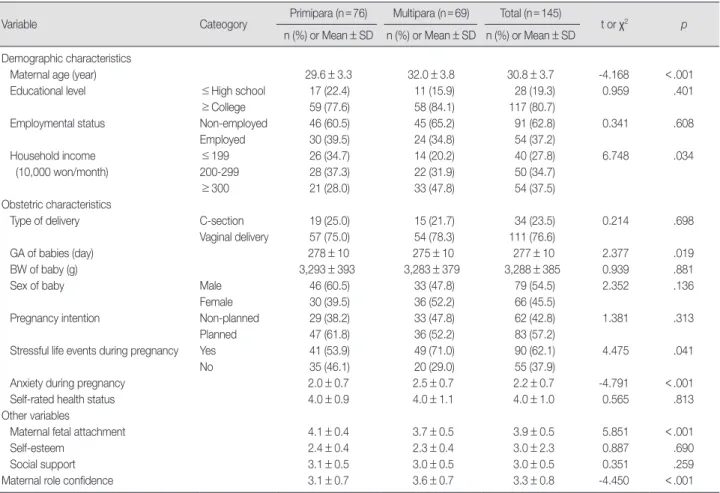Click the value "3,283 ± 379"
Screen dimensions: 720x493
[432, 269]
